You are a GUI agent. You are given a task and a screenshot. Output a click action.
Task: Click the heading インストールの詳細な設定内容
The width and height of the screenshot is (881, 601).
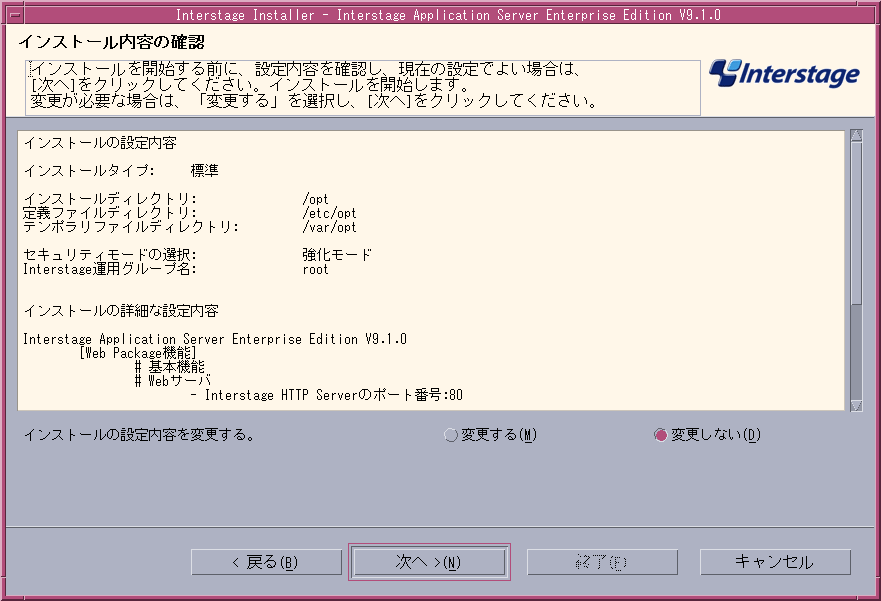[121, 311]
